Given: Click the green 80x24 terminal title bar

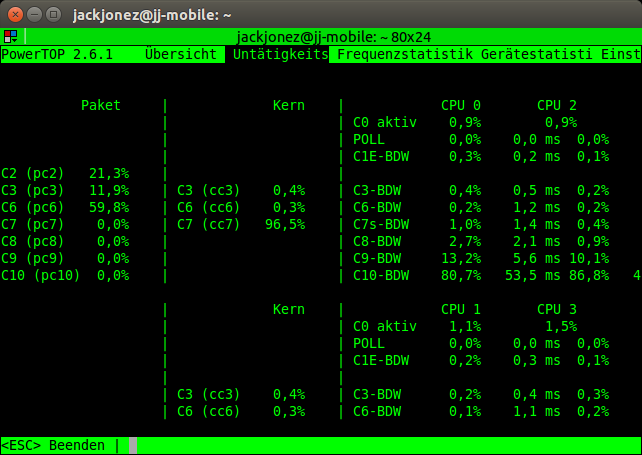Looking at the screenshot, I should point(330,36).
